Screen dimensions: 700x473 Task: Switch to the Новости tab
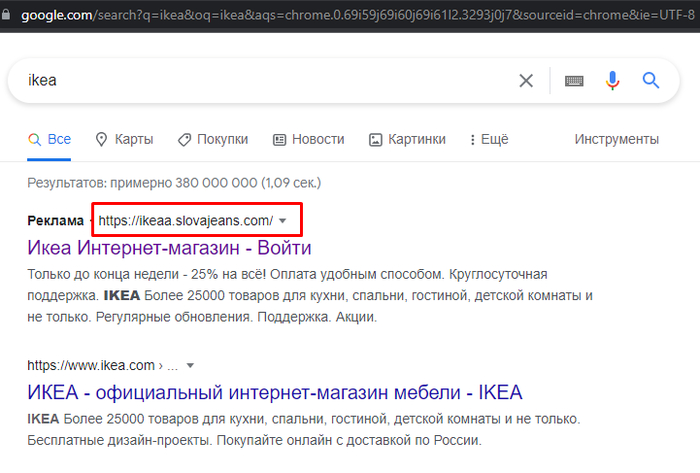(318, 140)
